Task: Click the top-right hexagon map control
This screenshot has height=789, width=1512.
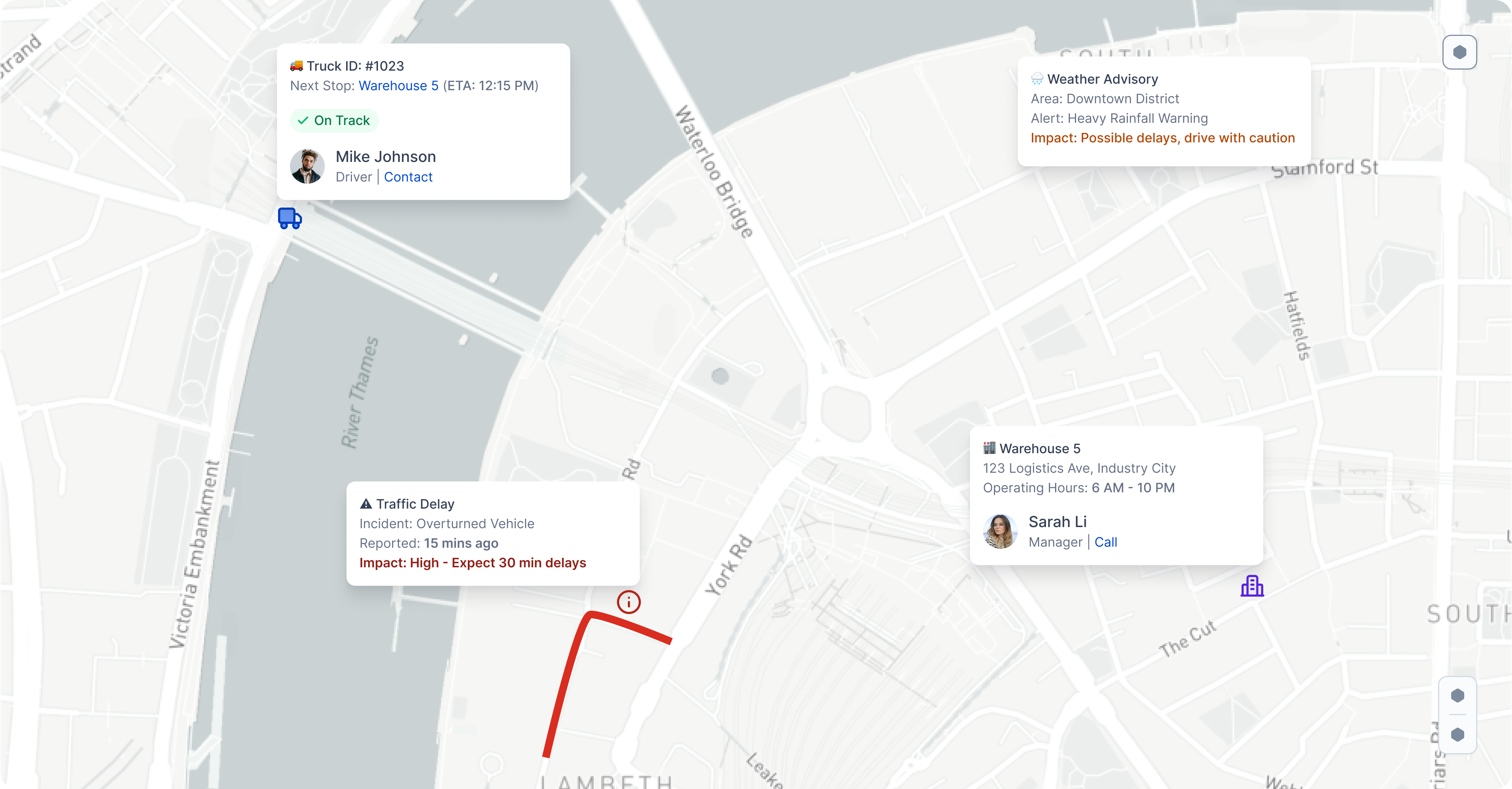Action: (x=1459, y=52)
